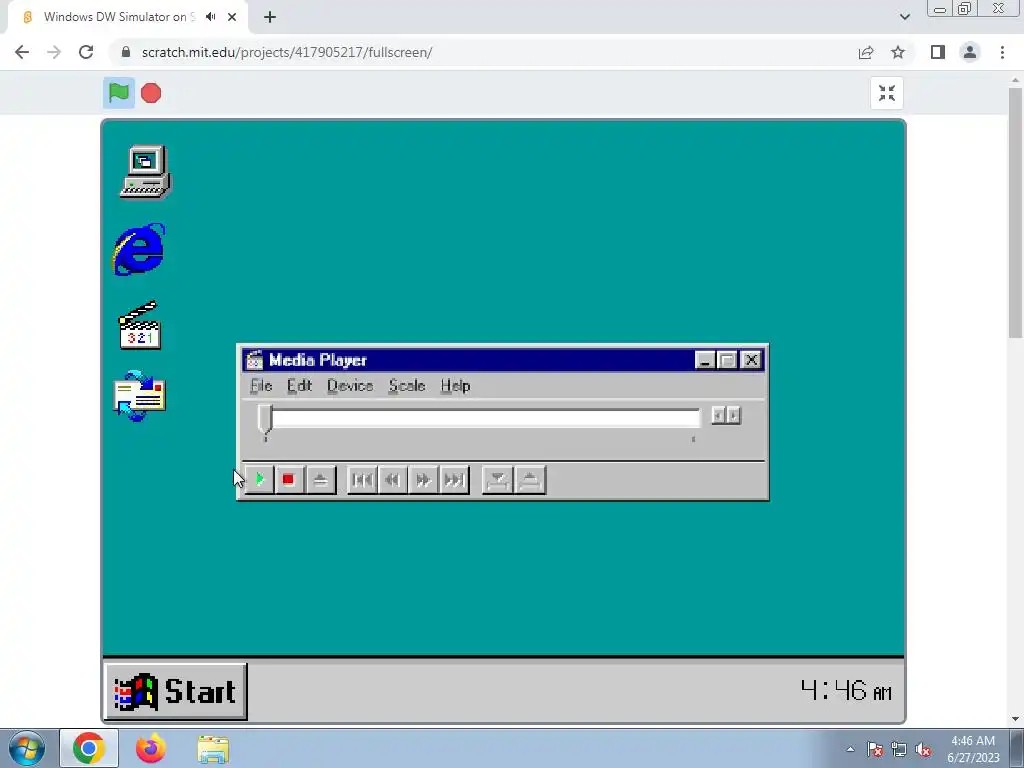Reload the page in Chrome
1024x768 pixels.
86,52
